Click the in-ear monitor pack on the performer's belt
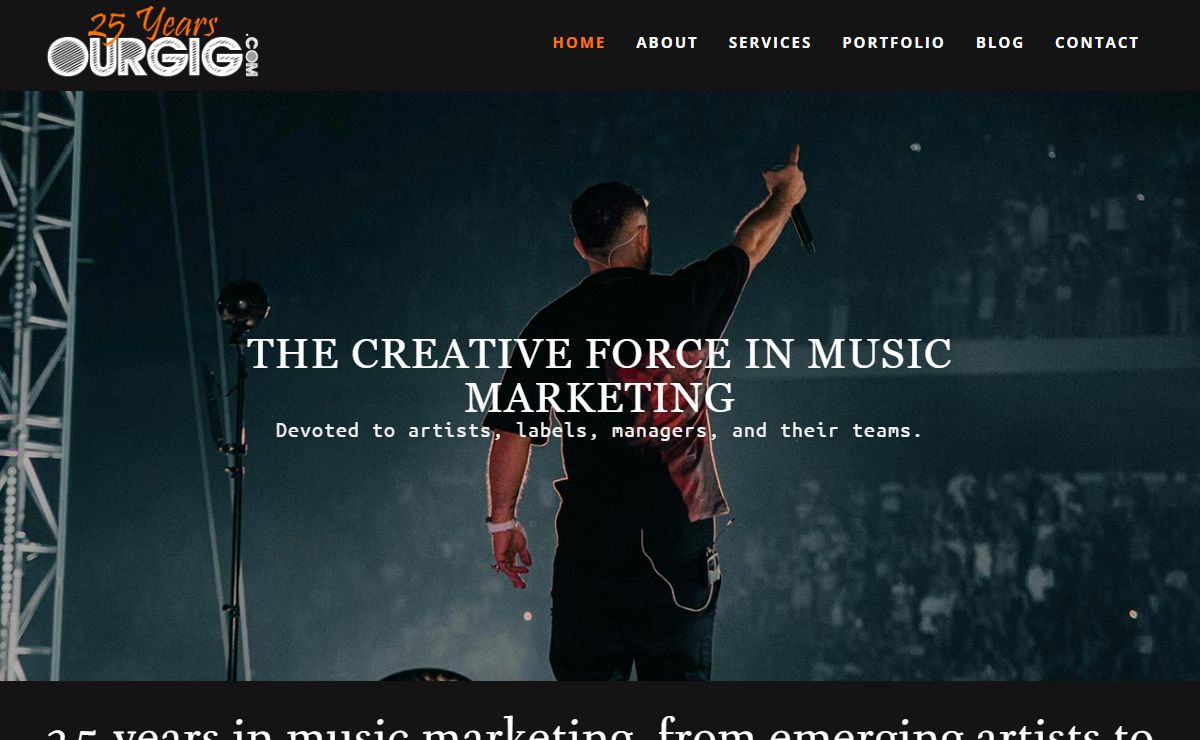 [713, 566]
